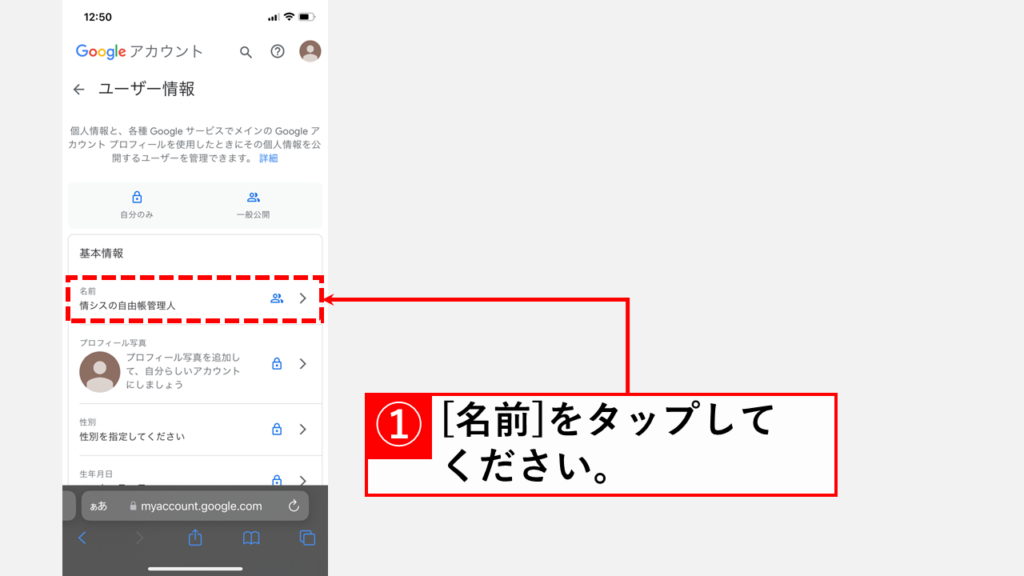
Task: Open the Safari tabs overview icon
Action: [x=307, y=538]
